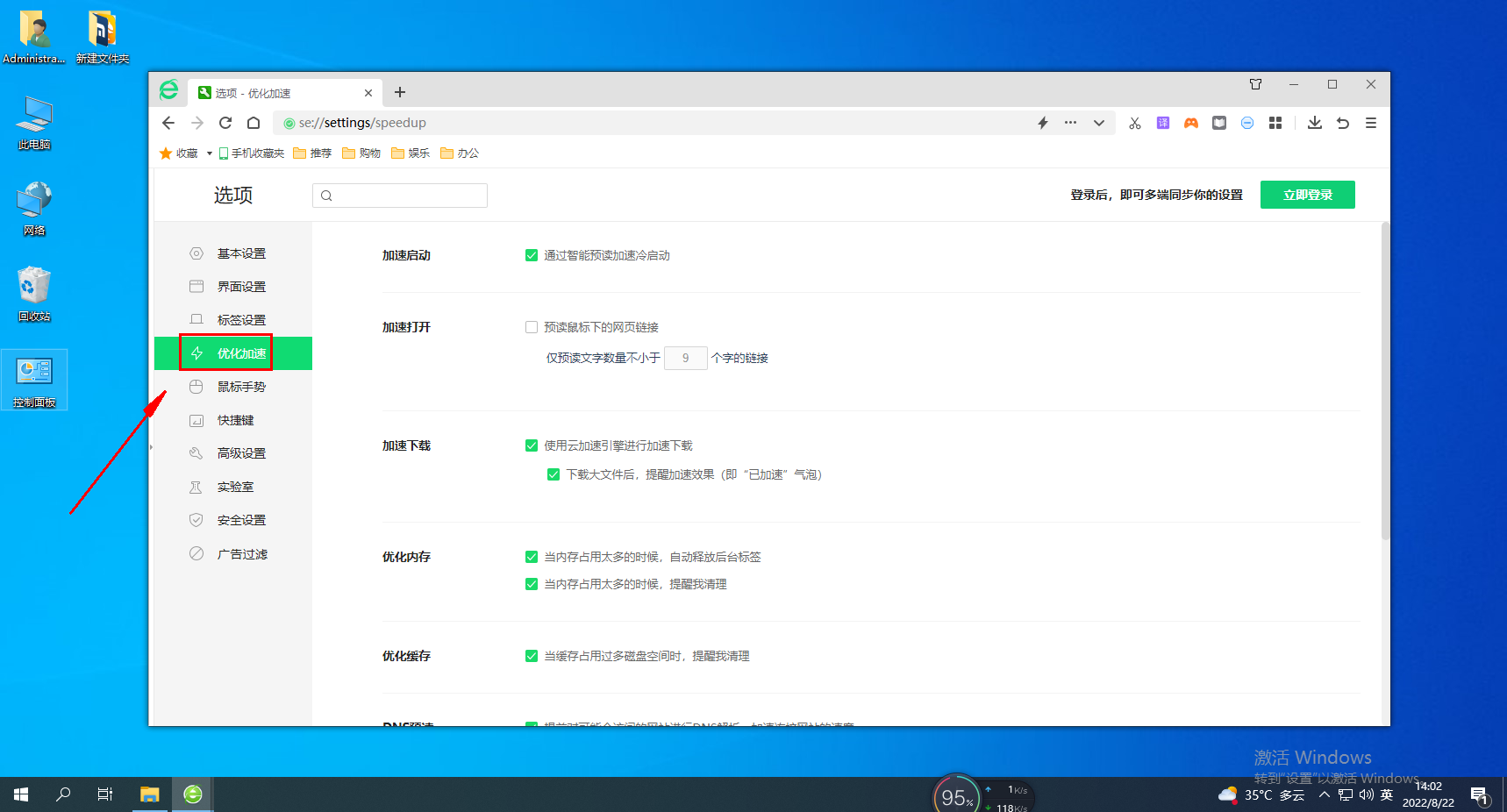
Task: Select the 回收站 desktop icon
Action: tap(34, 294)
